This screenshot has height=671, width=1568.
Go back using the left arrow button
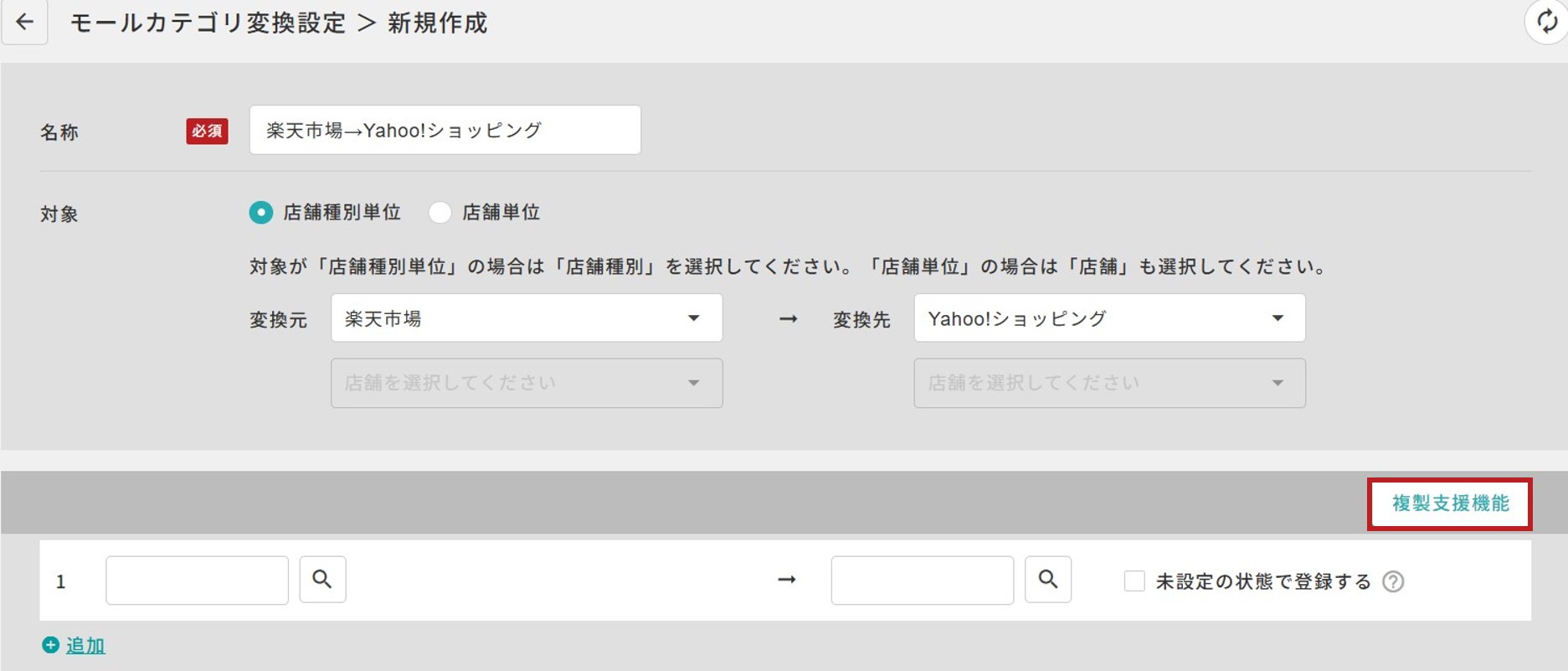tap(24, 22)
